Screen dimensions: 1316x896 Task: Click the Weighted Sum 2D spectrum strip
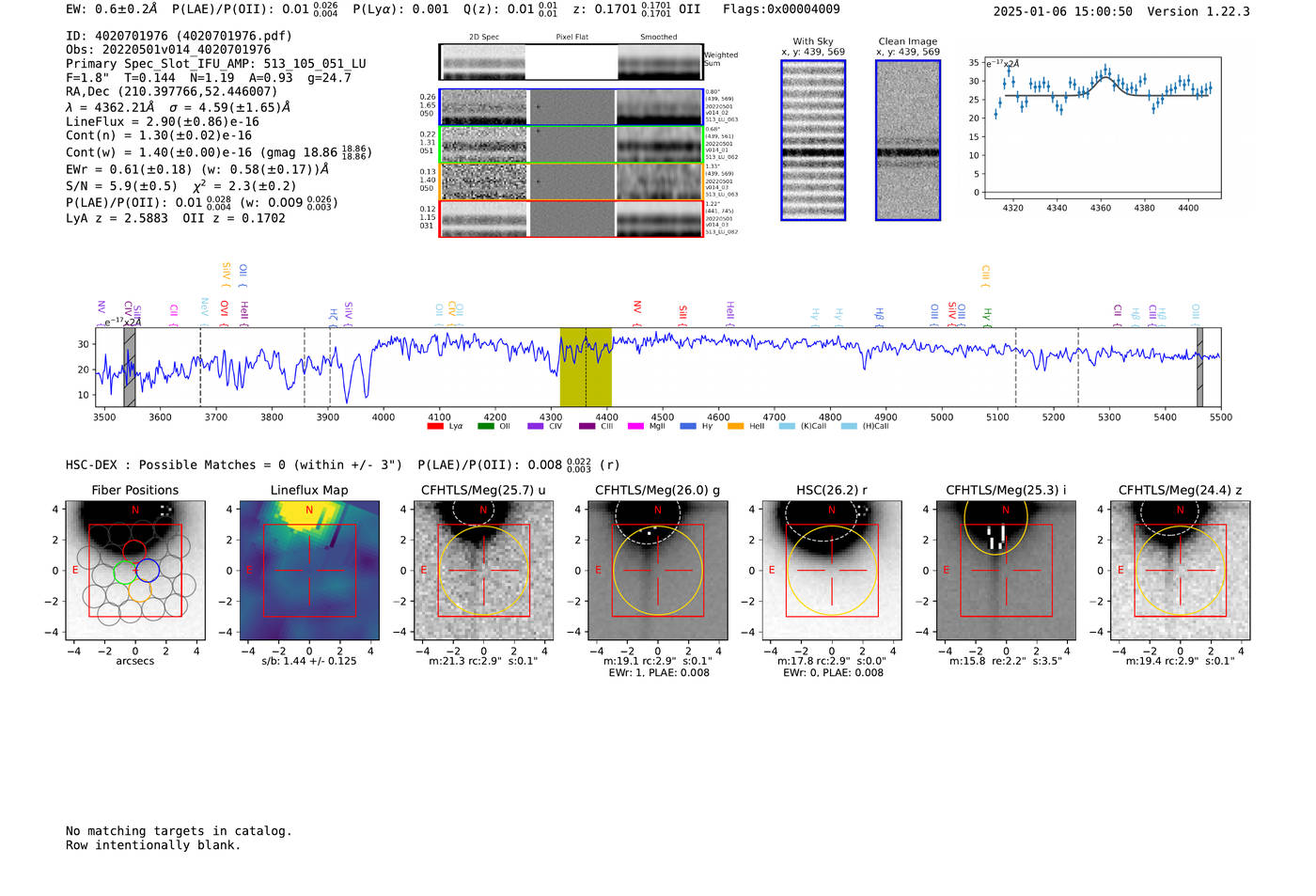pyautogui.click(x=572, y=62)
